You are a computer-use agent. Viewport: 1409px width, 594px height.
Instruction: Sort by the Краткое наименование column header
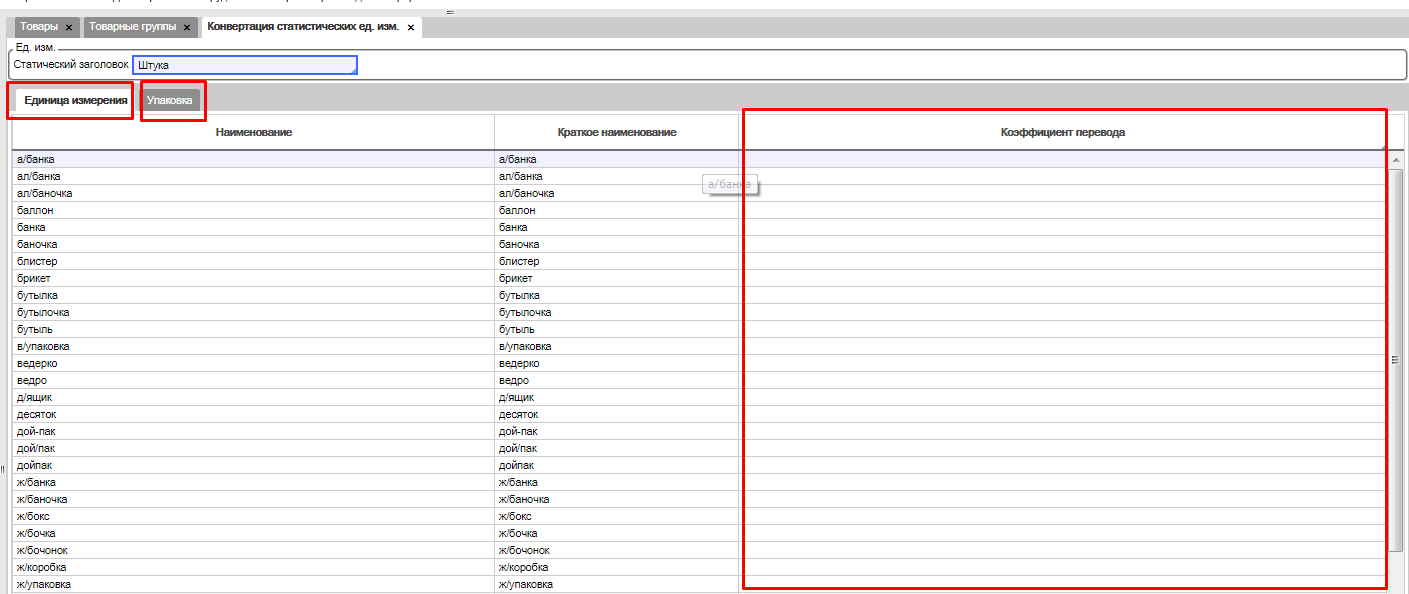click(616, 133)
